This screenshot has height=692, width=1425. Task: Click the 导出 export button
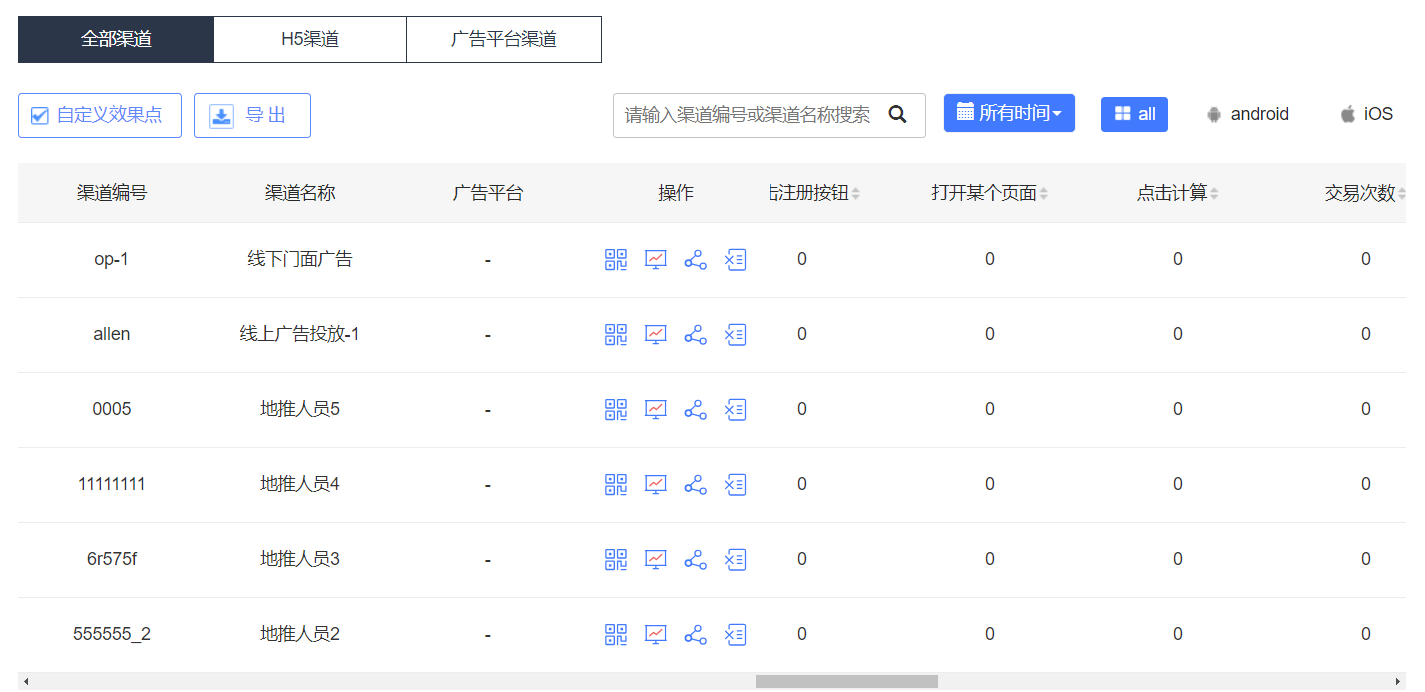252,116
